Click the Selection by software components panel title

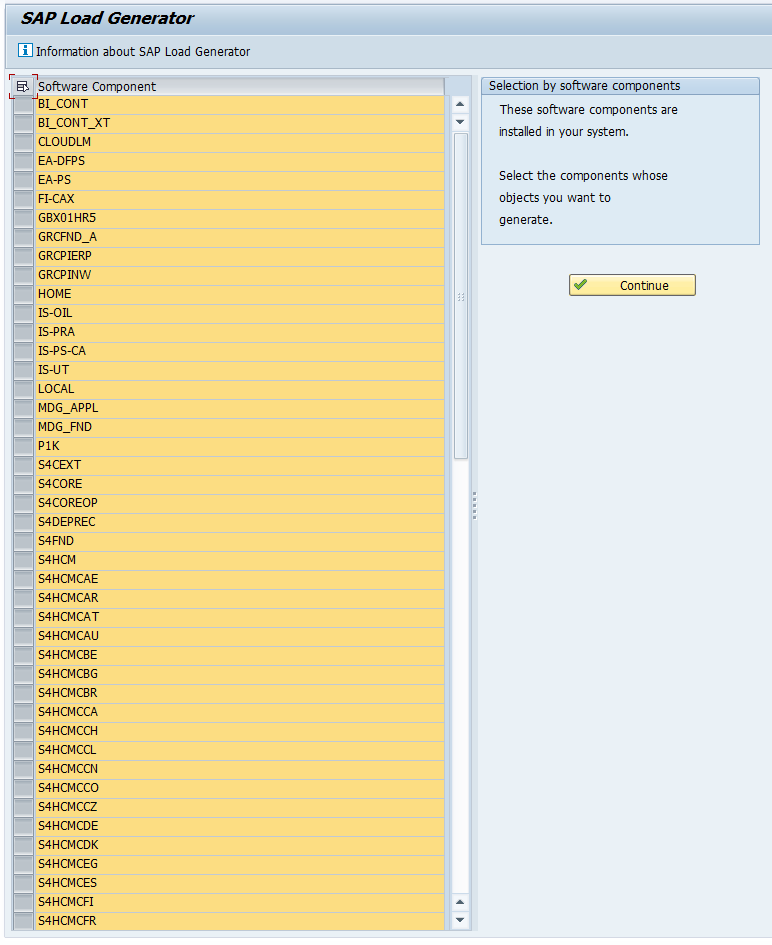tap(584, 86)
